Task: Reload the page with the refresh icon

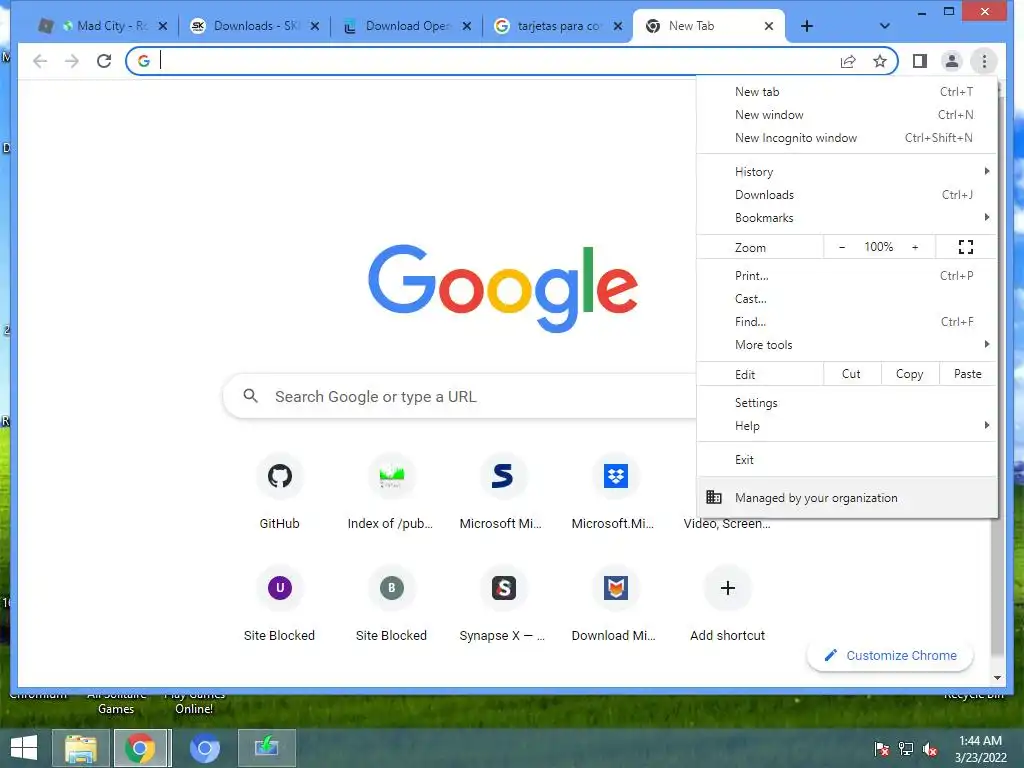Action: click(x=104, y=61)
